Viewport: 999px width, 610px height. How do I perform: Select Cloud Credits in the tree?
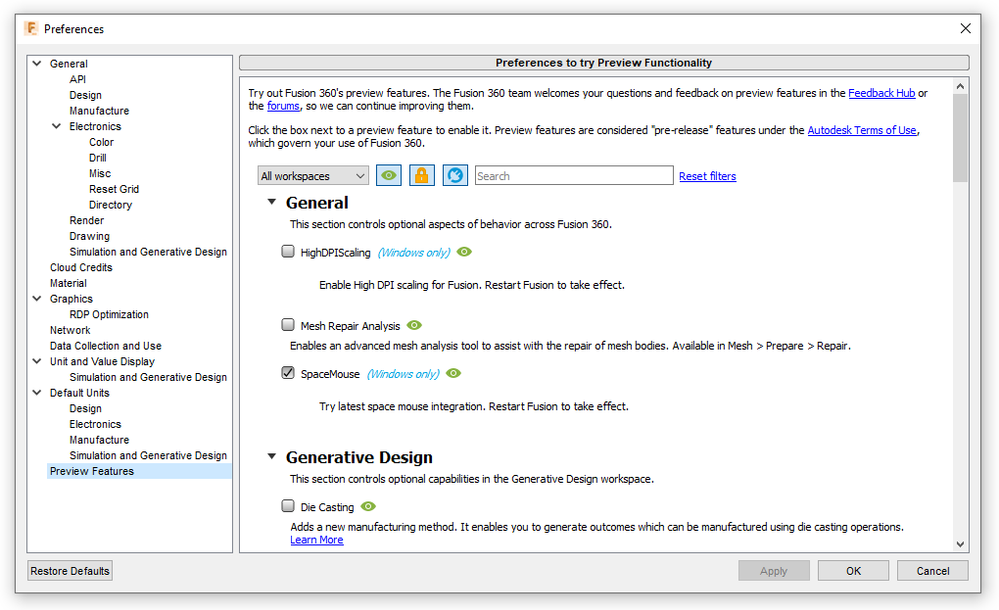click(x=81, y=267)
